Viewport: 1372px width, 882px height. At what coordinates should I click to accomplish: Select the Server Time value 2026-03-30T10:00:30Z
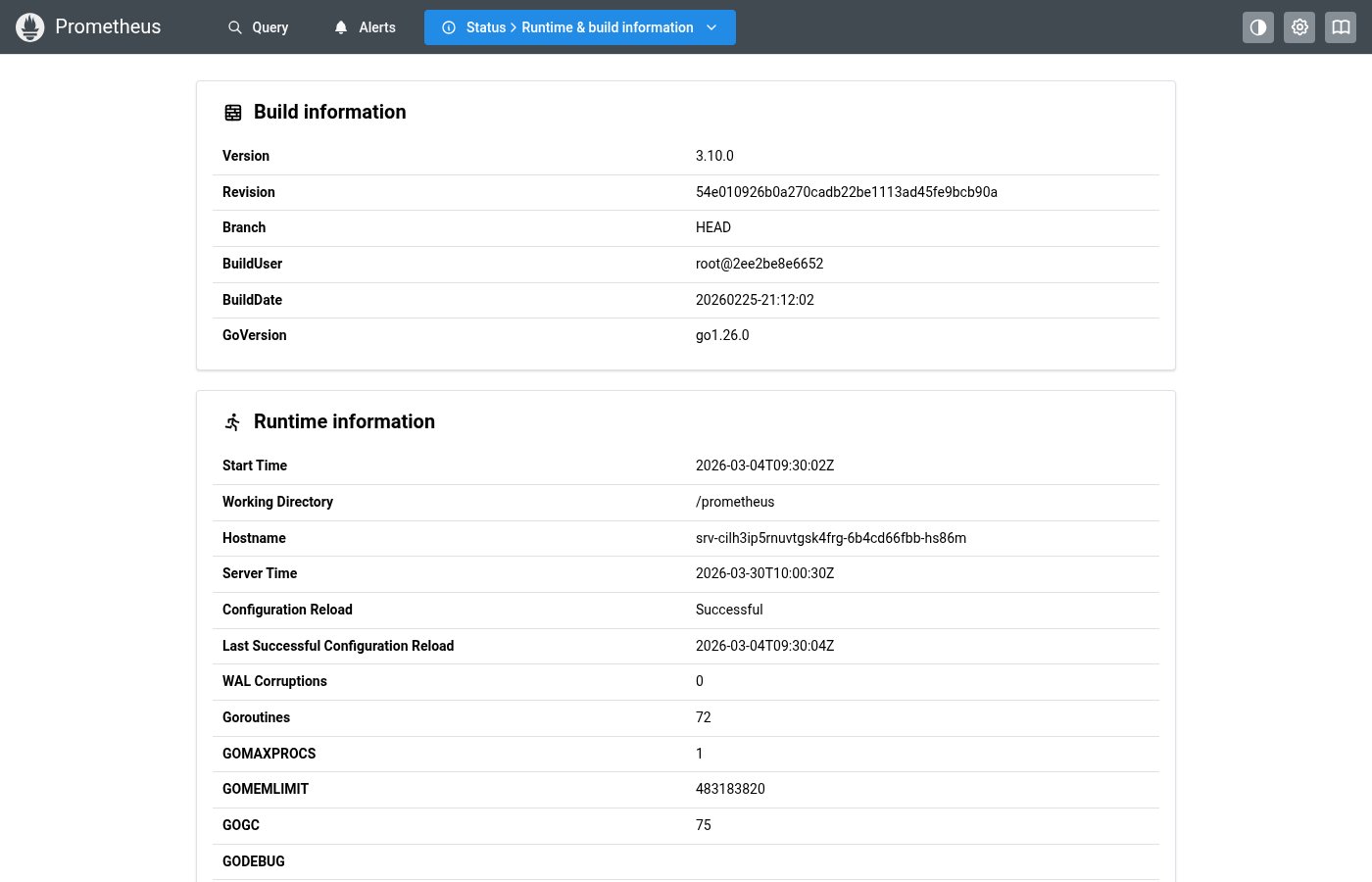click(764, 573)
